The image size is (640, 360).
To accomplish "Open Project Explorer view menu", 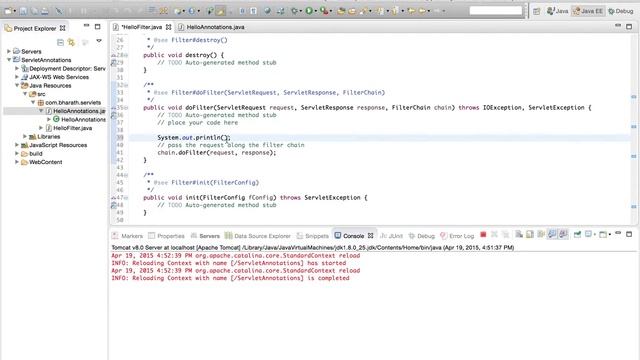I will point(99,41).
